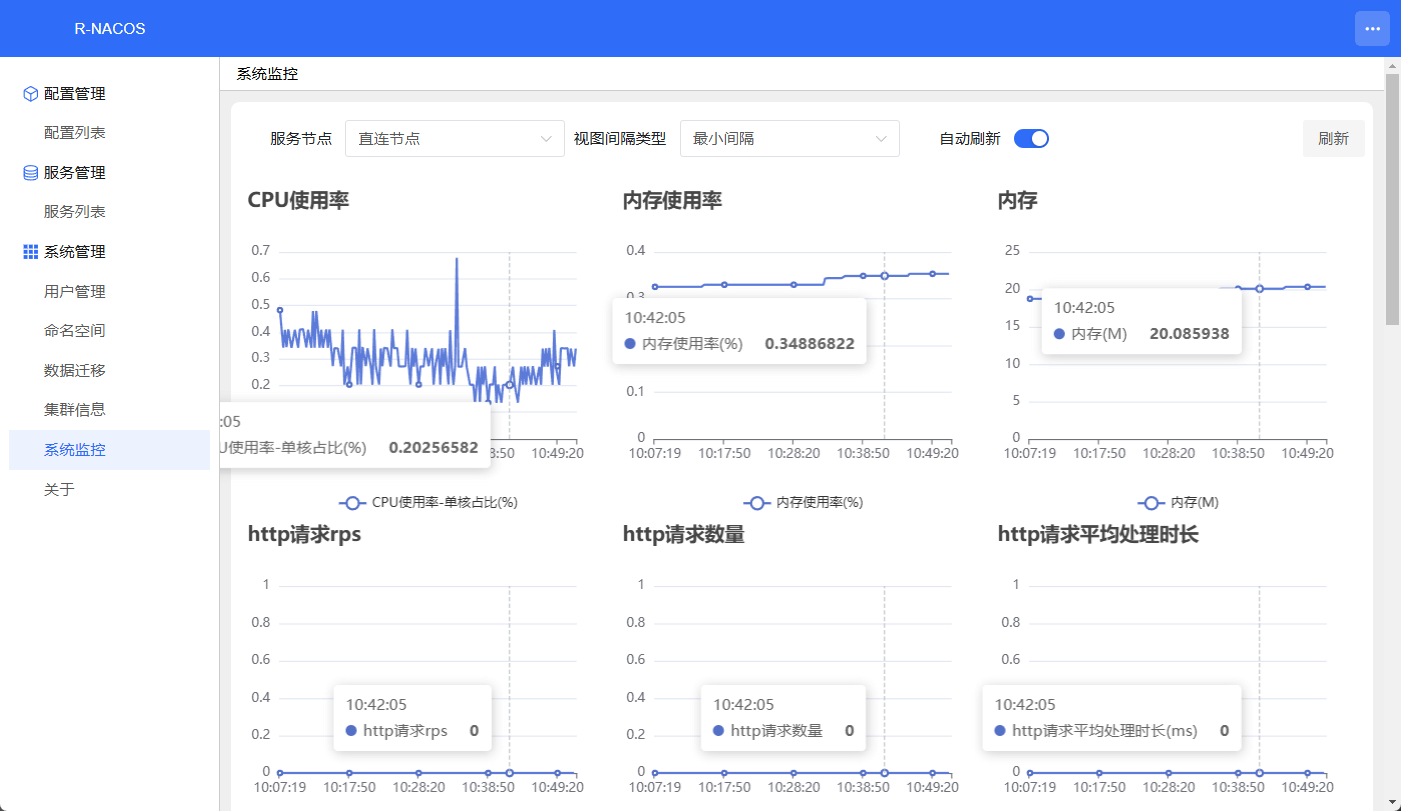Click the chevron arrow in 服务节点 selector
This screenshot has width=1401, height=811.
coord(546,139)
